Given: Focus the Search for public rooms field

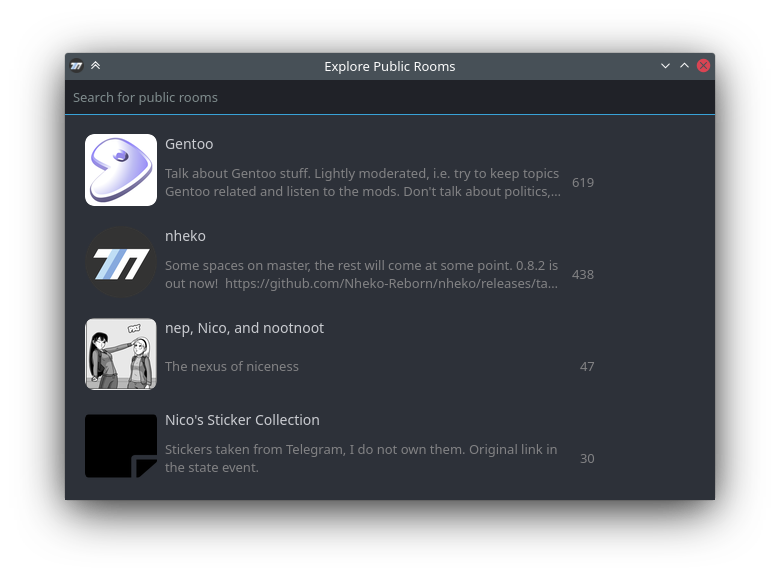Looking at the screenshot, I should (390, 97).
